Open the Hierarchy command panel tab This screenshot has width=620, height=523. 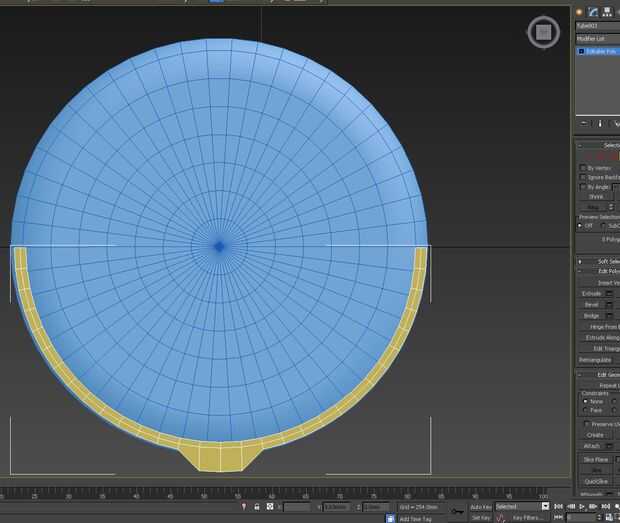[x=607, y=12]
